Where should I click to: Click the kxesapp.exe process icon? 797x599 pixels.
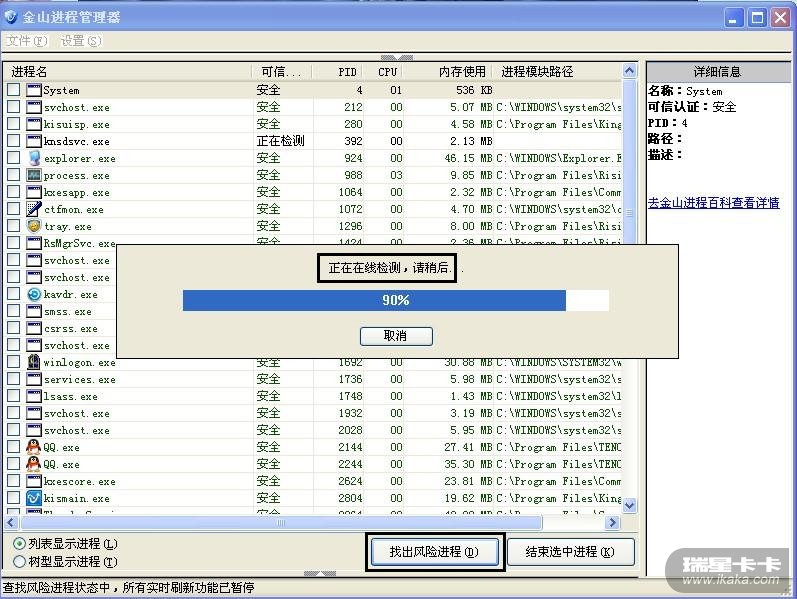34,192
